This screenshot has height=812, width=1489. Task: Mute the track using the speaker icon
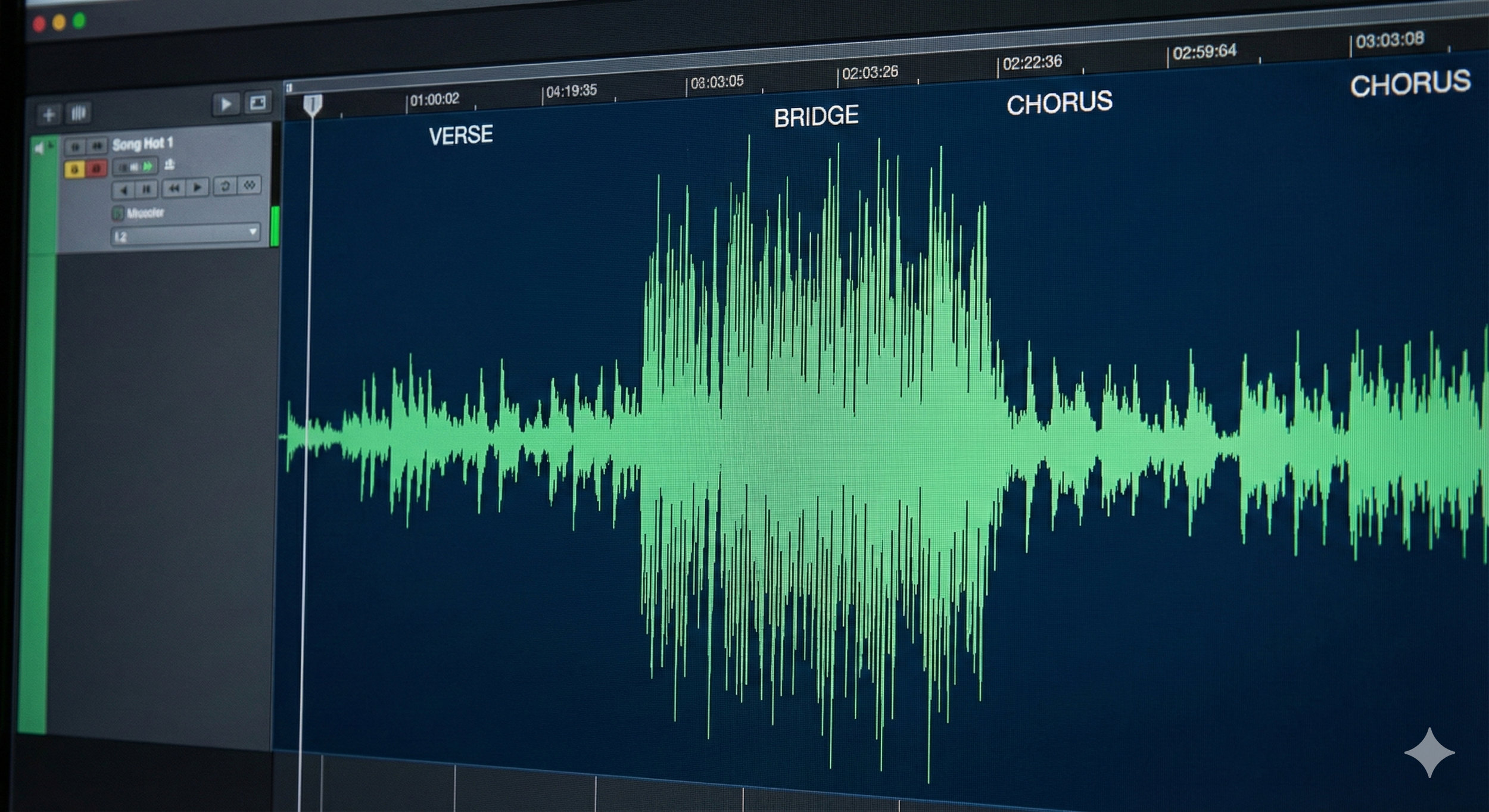39,148
